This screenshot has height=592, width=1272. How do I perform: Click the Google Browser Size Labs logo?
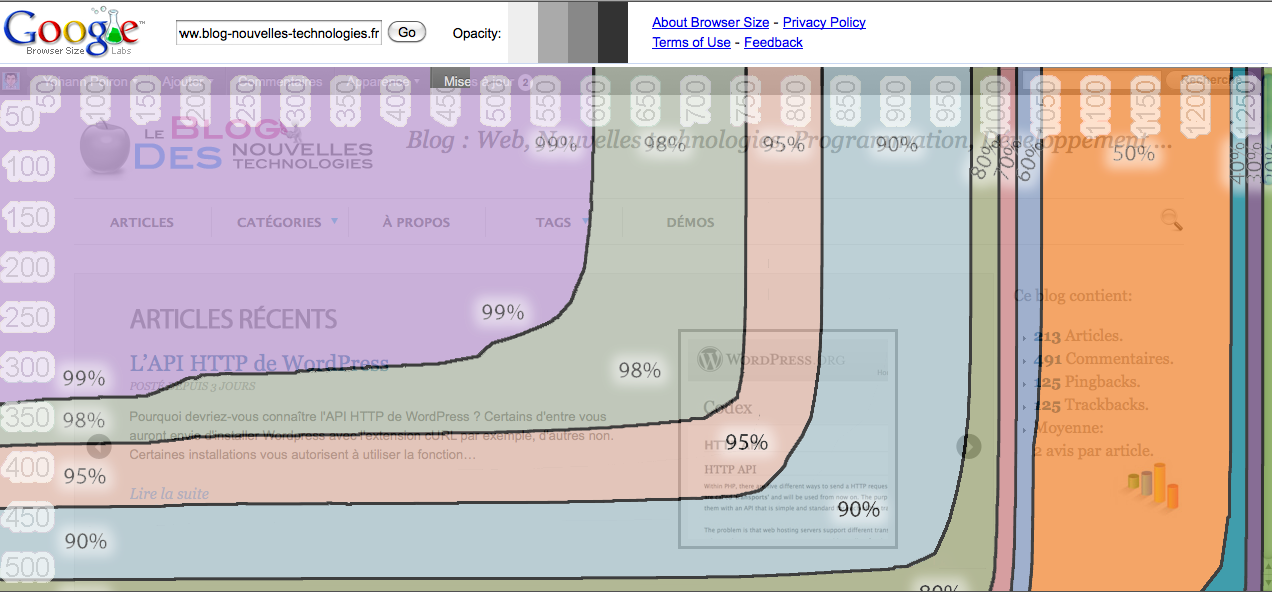73,31
